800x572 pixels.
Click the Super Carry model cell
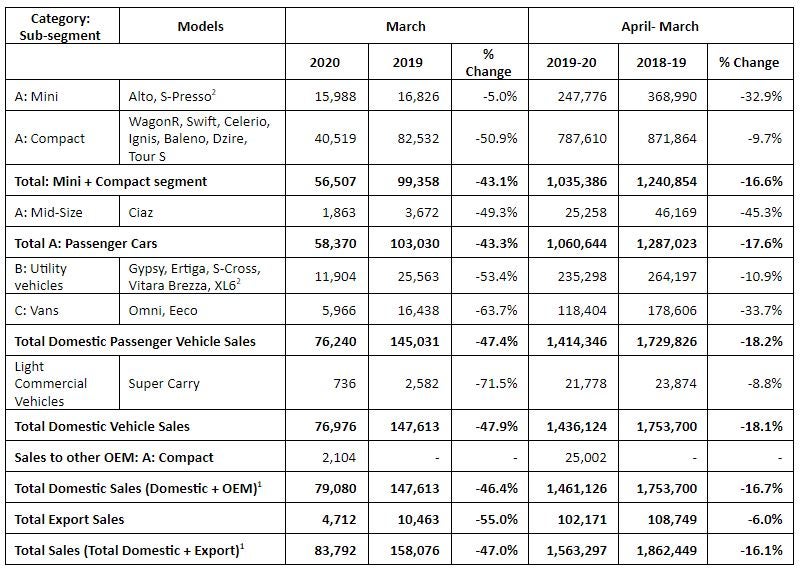(x=202, y=383)
